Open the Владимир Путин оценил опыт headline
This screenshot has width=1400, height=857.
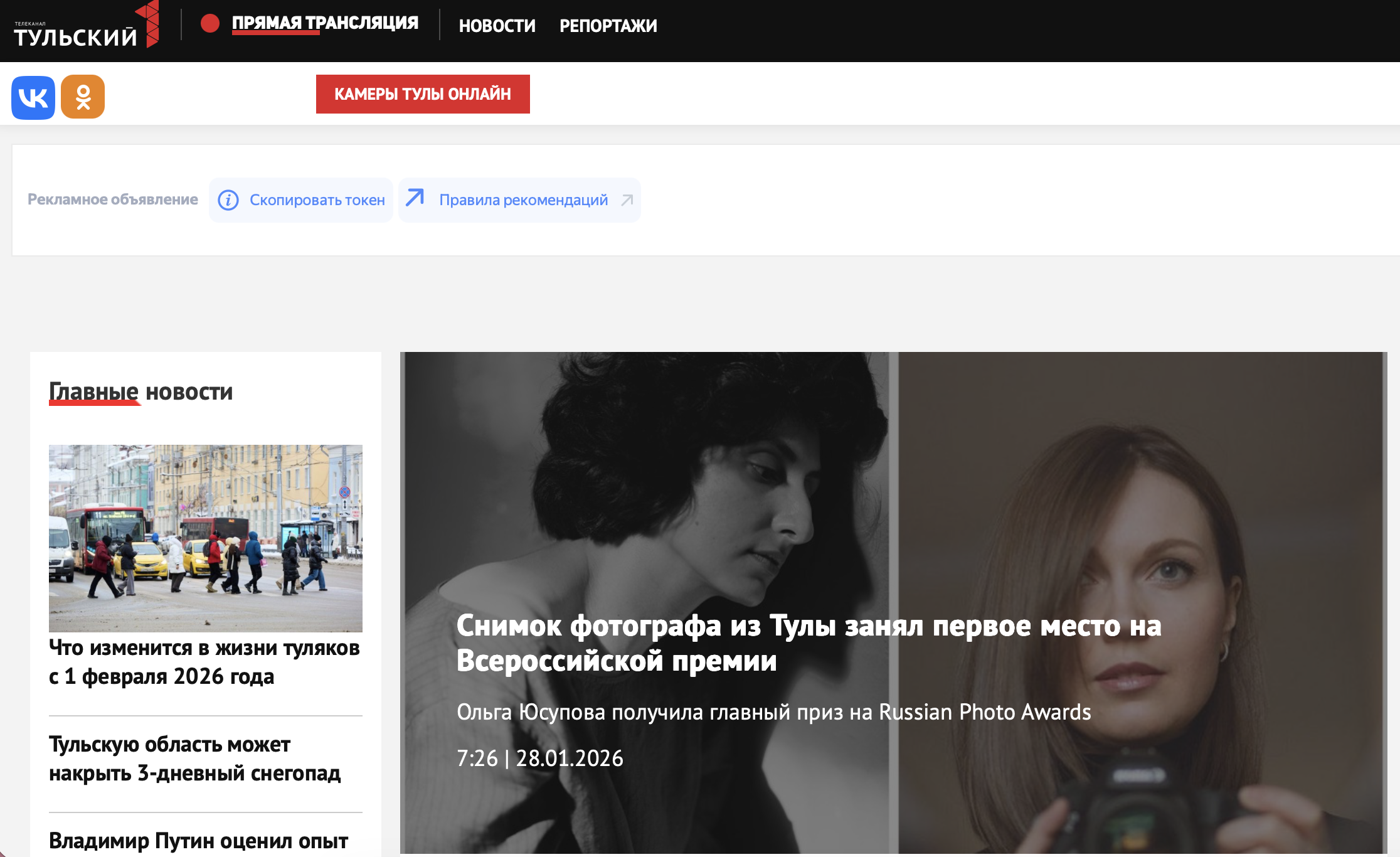point(198,840)
